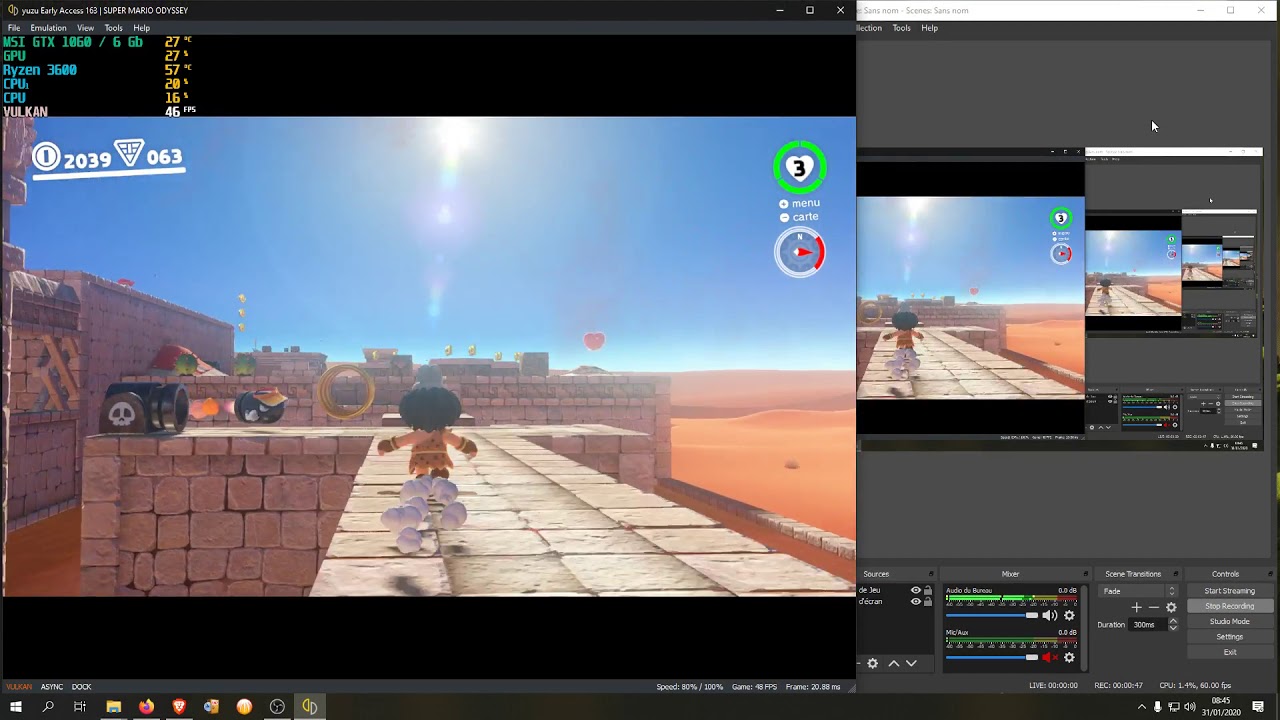Open yuzu Help menu
The width and height of the screenshot is (1280, 720).
tap(141, 28)
